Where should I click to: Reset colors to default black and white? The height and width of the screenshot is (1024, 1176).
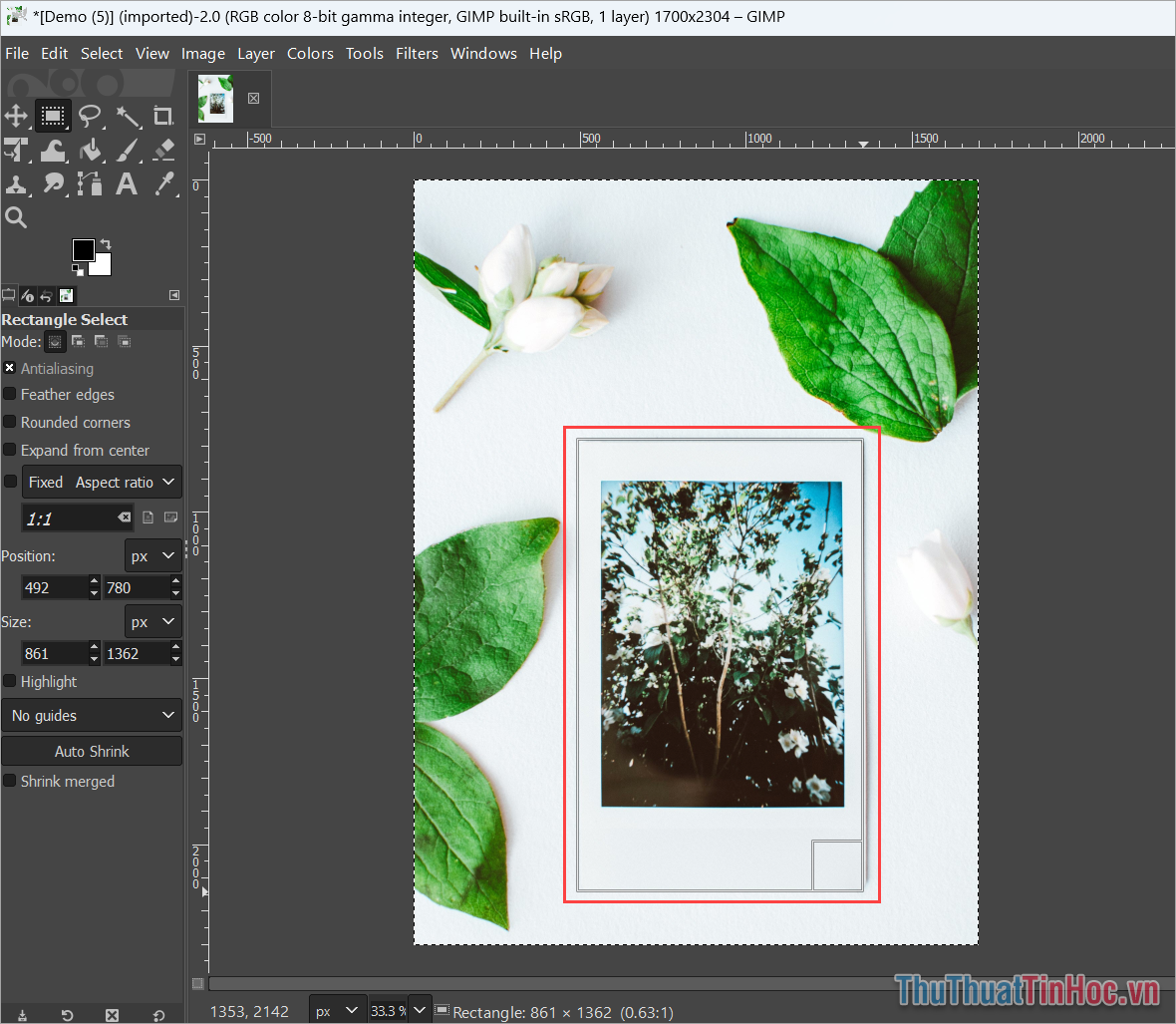coord(78,270)
